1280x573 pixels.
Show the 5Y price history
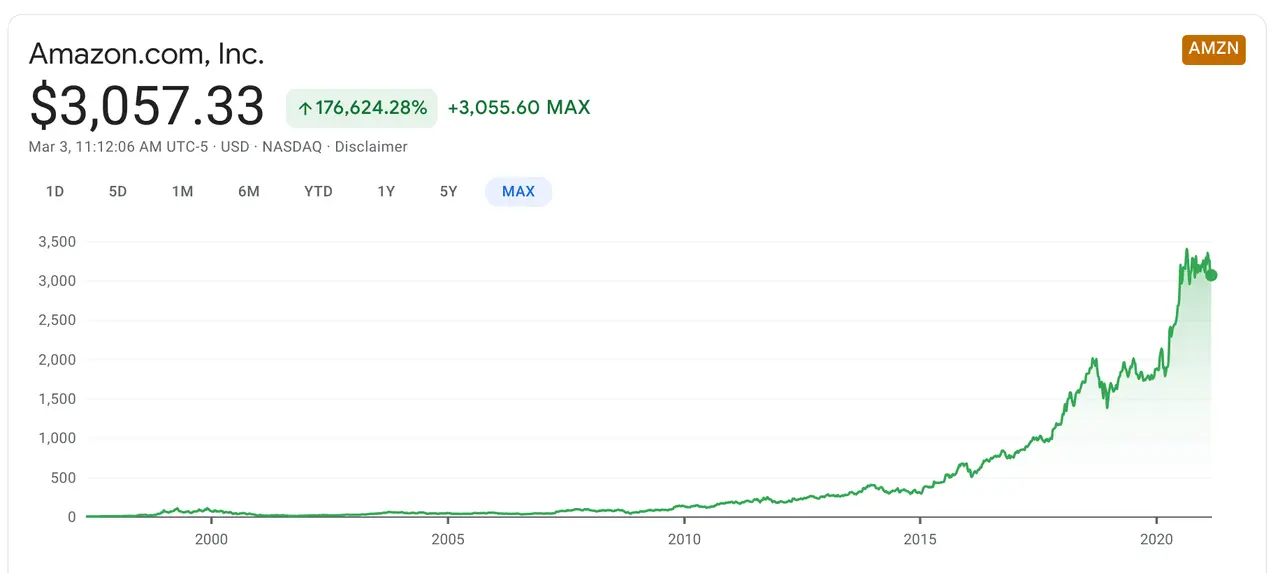[448, 191]
